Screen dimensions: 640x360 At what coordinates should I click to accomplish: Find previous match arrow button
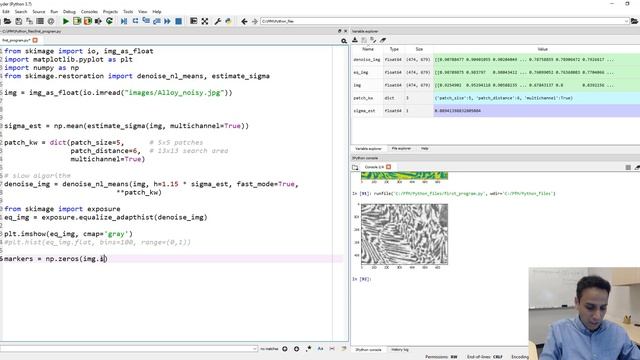click(x=285, y=349)
